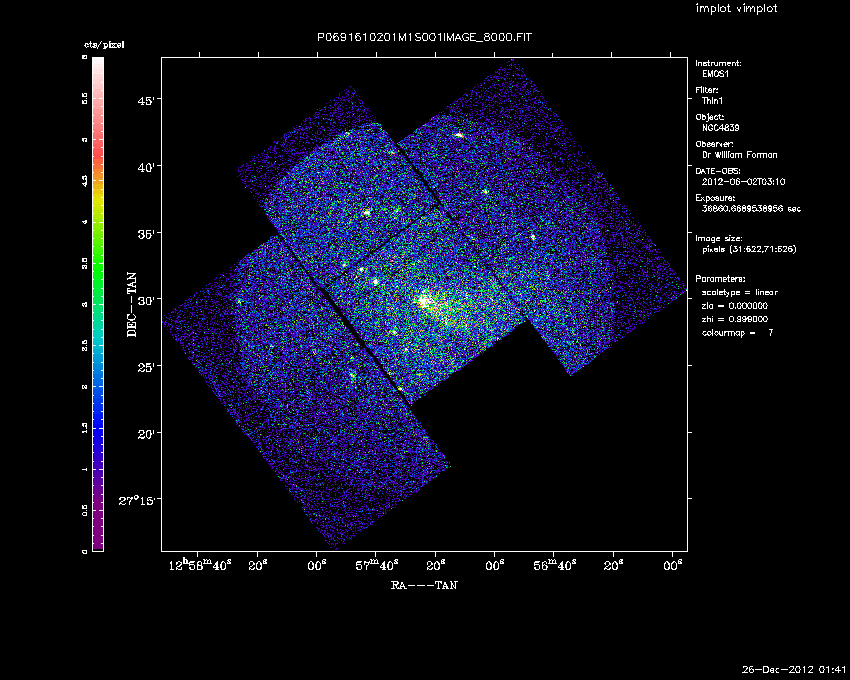Click the 'zlo = 0.000000' parameter
The height and width of the screenshot is (680, 850).
[x=735, y=306]
